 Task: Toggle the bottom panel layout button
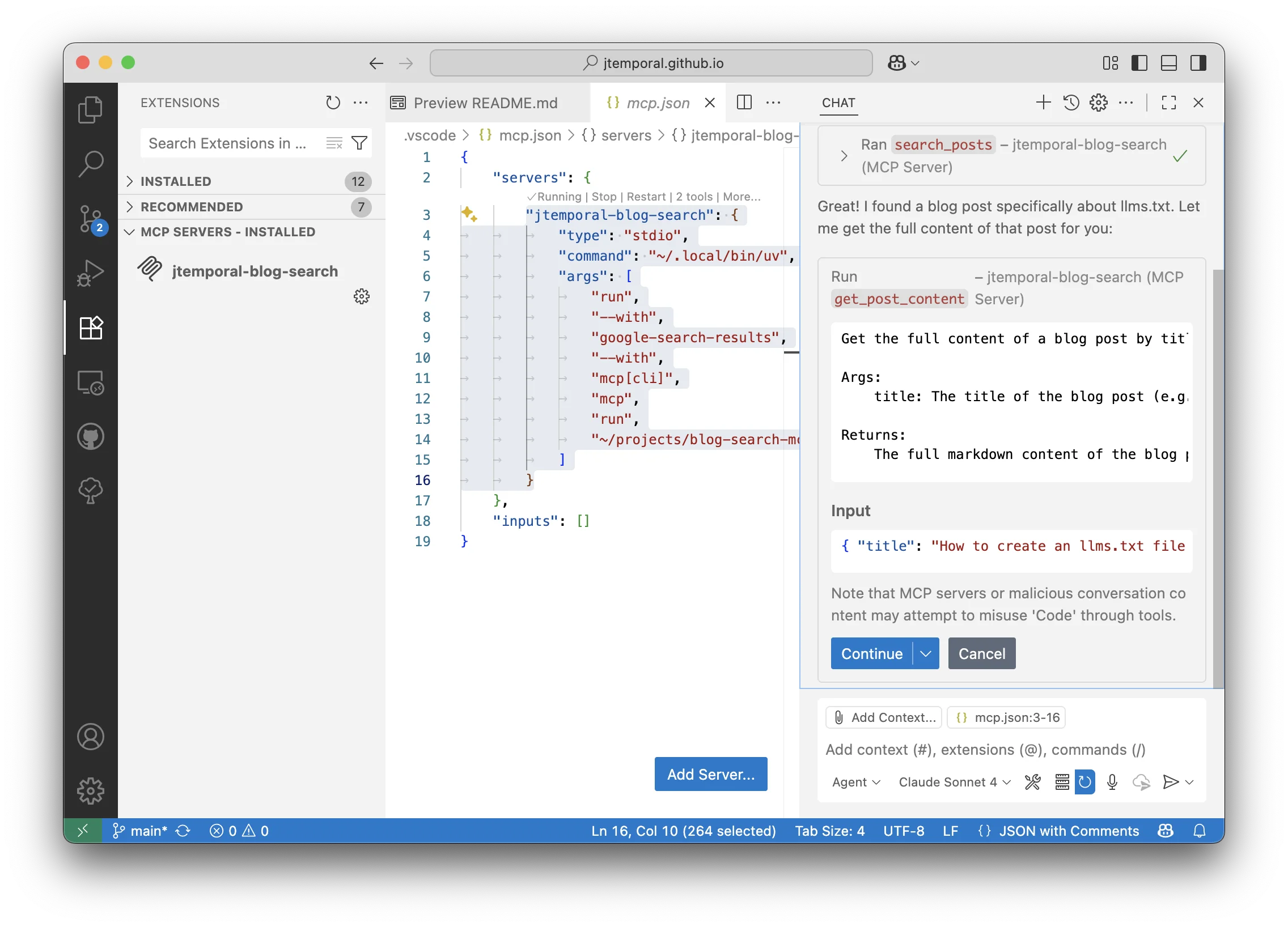click(1169, 63)
